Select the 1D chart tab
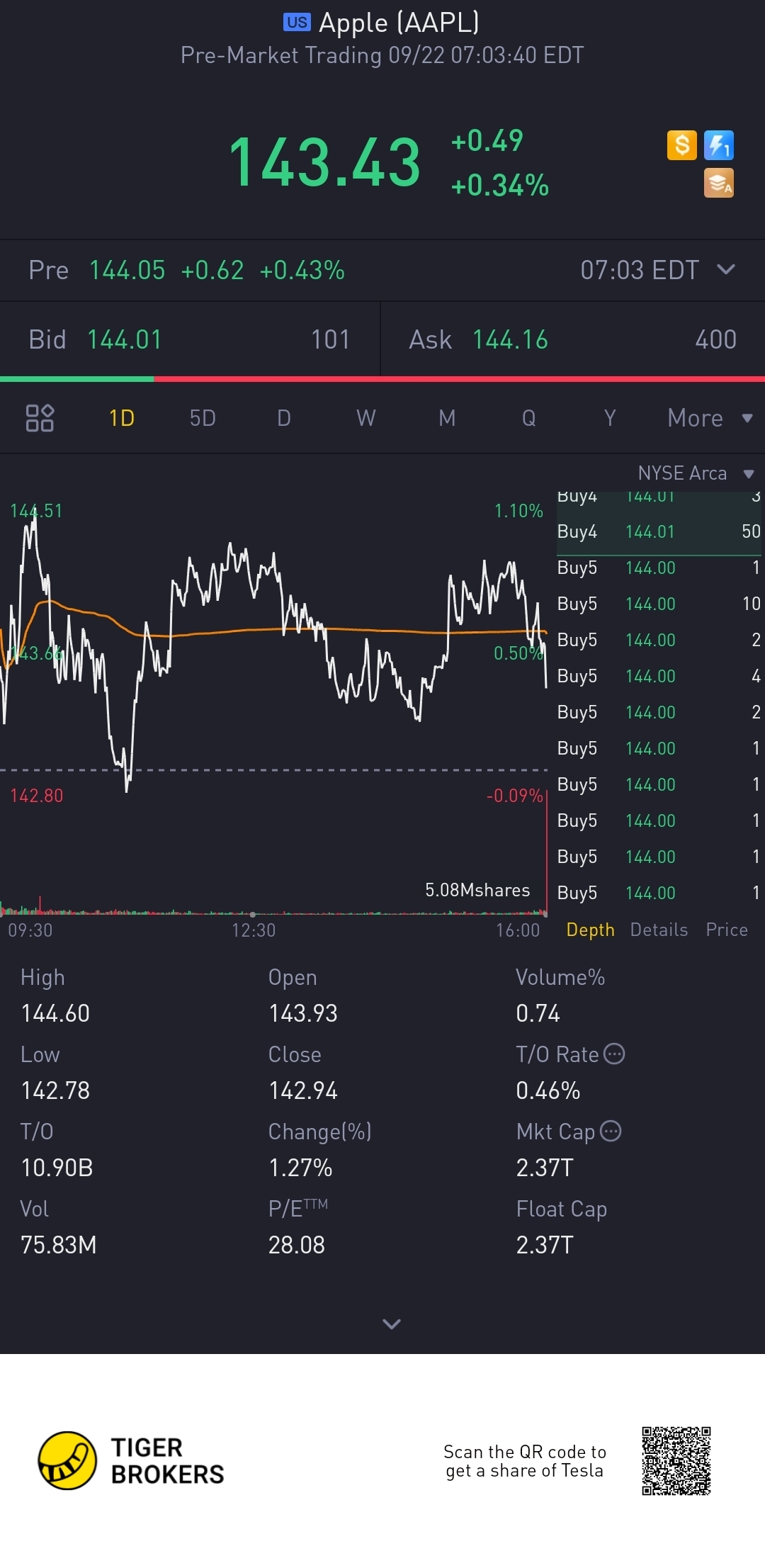This screenshot has width=765, height=1568. click(x=122, y=418)
